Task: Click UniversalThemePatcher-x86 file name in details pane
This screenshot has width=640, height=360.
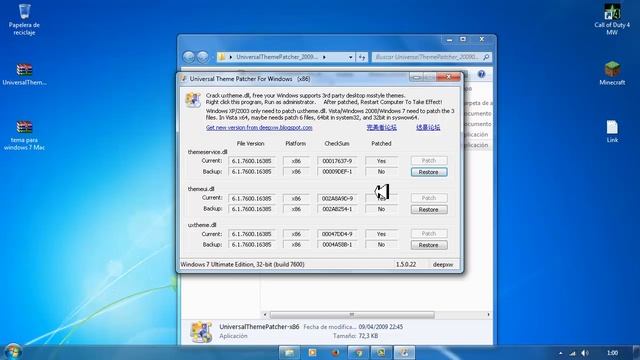Action: coord(259,327)
